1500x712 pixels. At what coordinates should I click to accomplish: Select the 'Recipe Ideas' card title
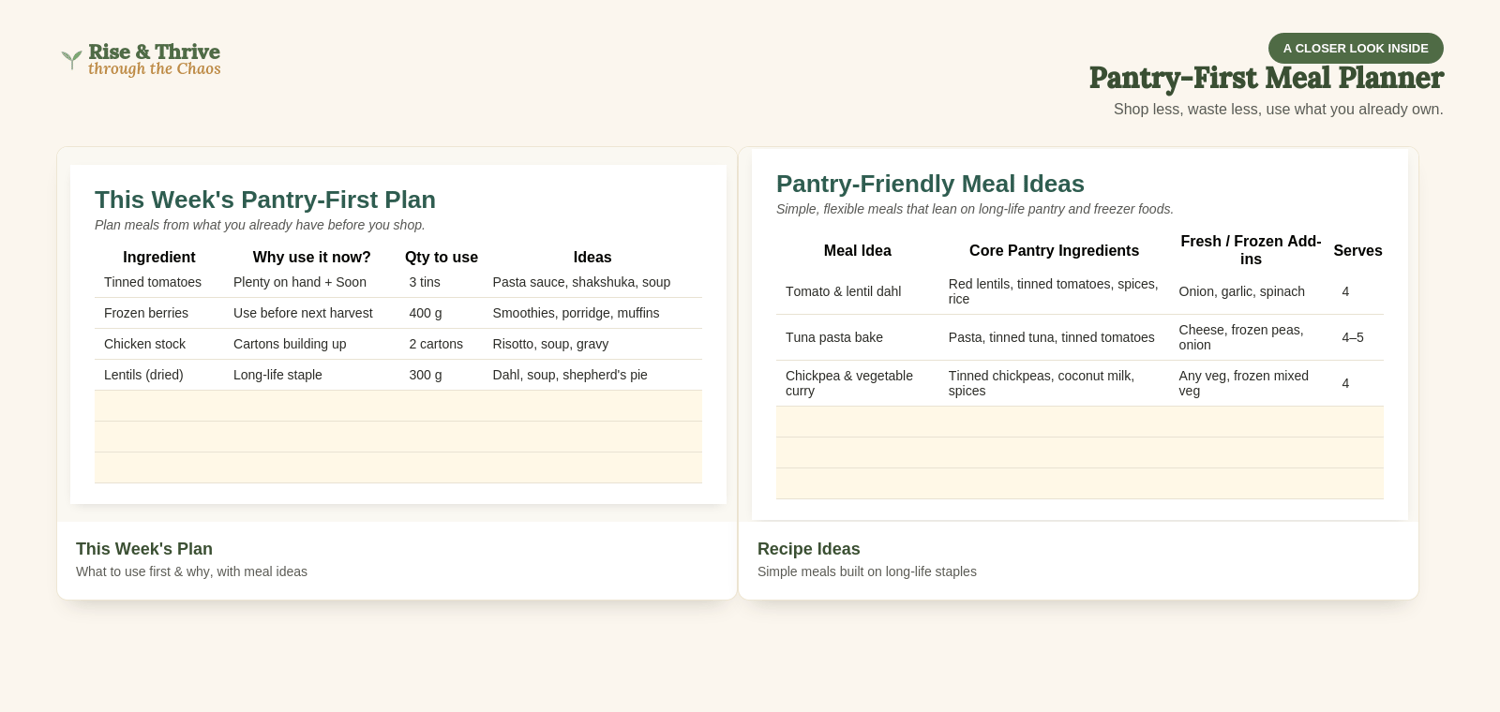(x=808, y=549)
